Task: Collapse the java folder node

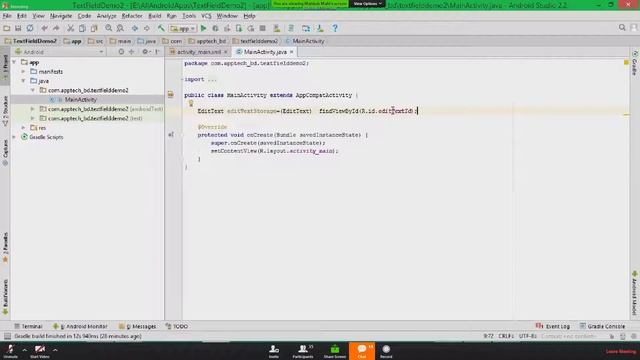Action: [23, 81]
